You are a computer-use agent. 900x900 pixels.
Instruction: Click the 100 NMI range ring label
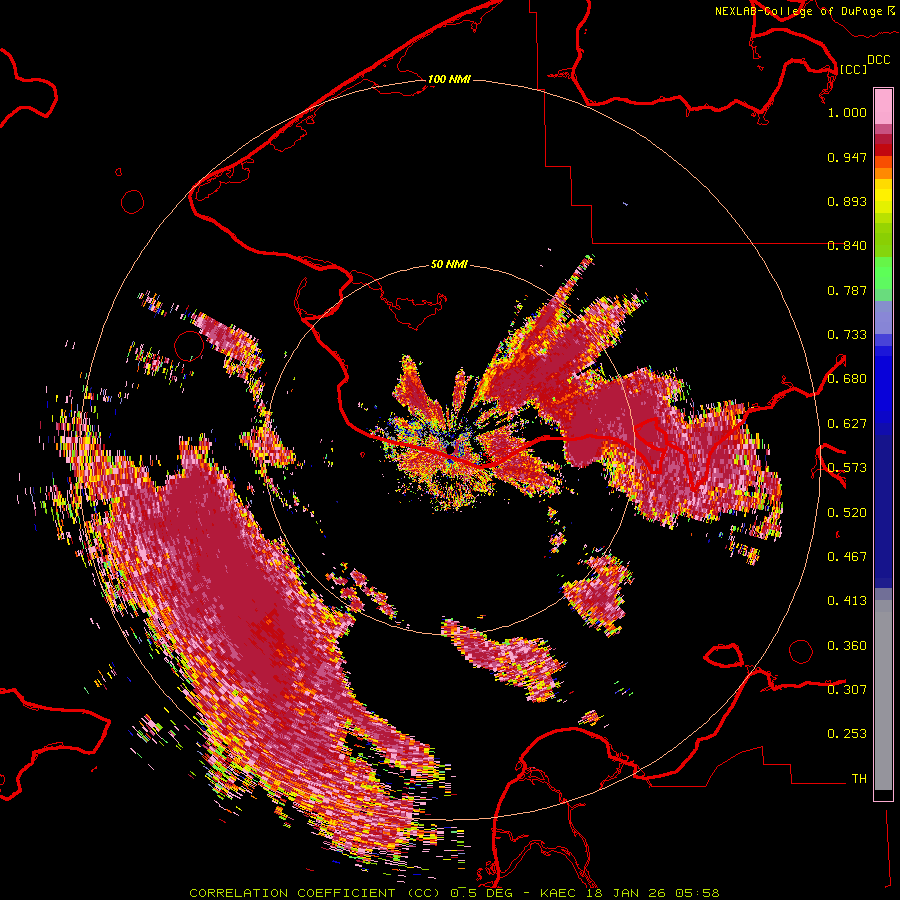click(449, 79)
